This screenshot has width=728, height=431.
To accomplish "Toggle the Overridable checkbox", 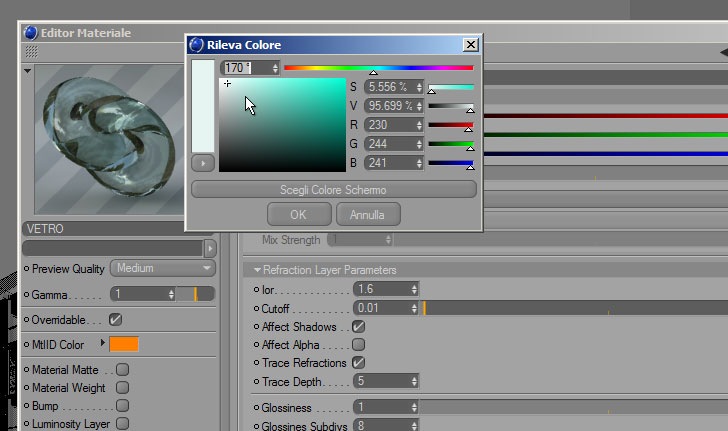I will pyautogui.click(x=115, y=320).
